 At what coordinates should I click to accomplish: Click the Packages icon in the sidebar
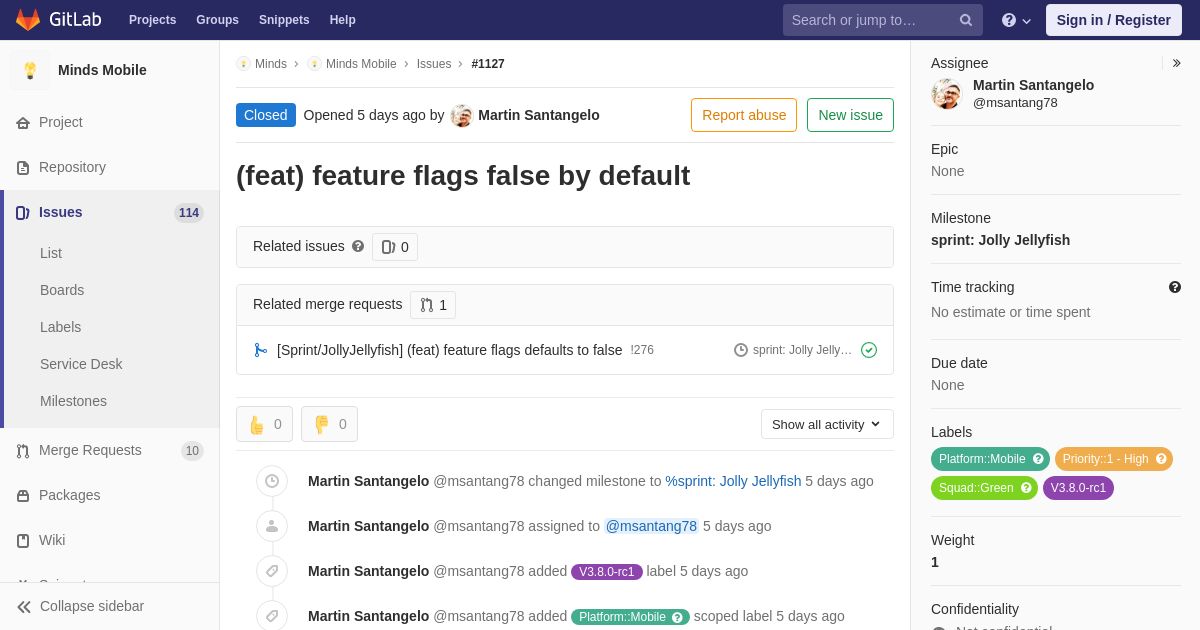(x=23, y=495)
